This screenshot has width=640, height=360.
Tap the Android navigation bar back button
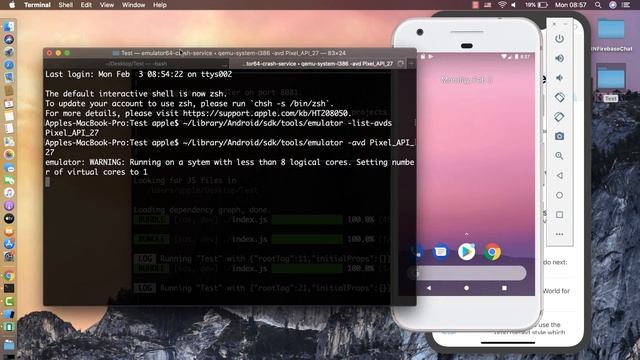[x=429, y=288]
